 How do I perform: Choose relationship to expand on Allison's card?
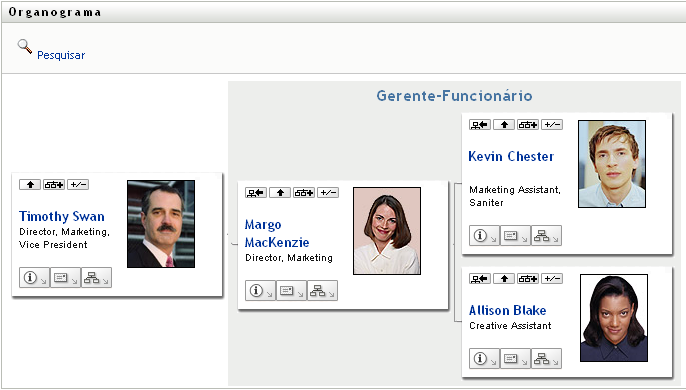[x=528, y=279]
